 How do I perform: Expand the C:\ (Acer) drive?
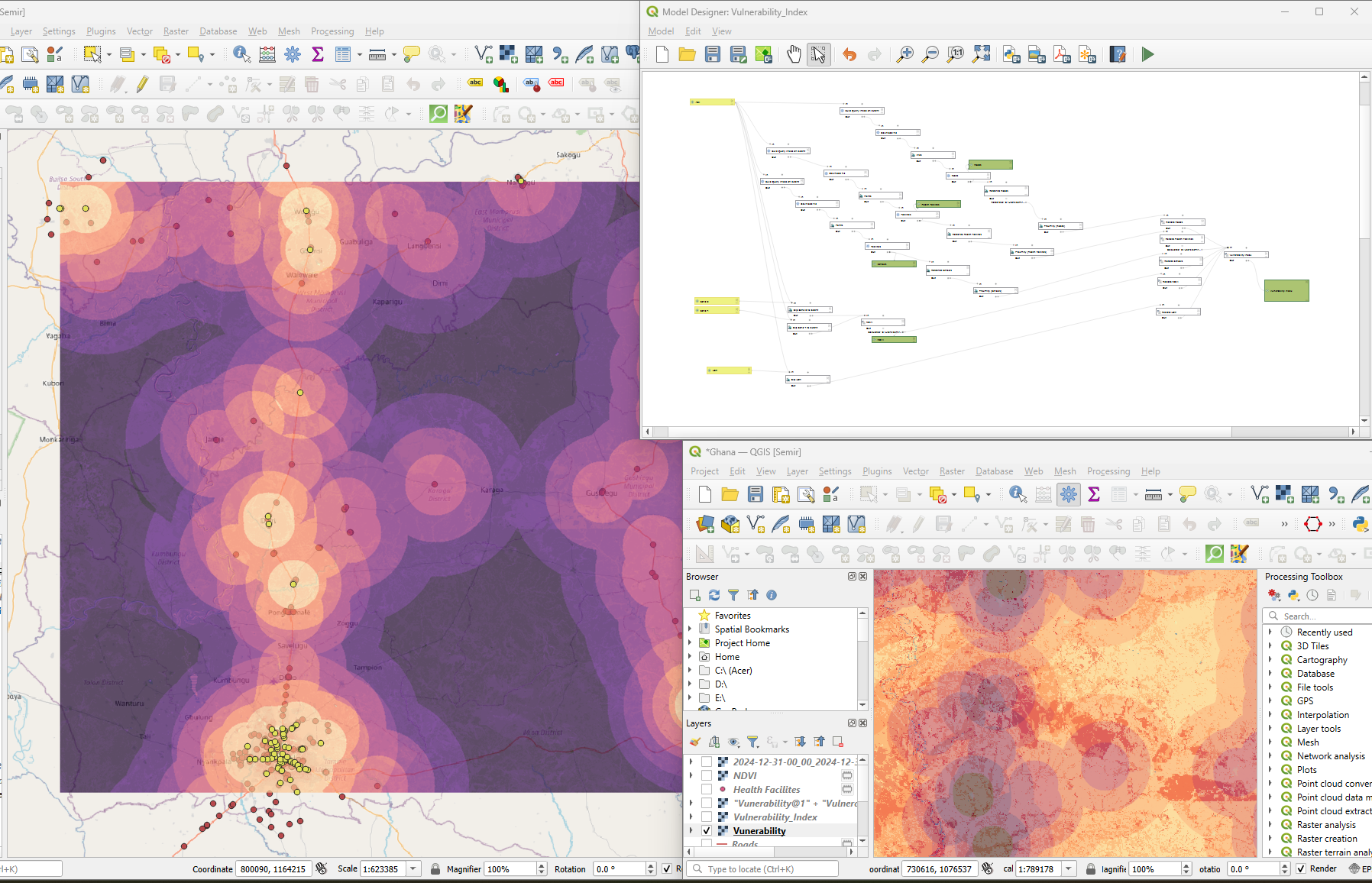click(690, 670)
